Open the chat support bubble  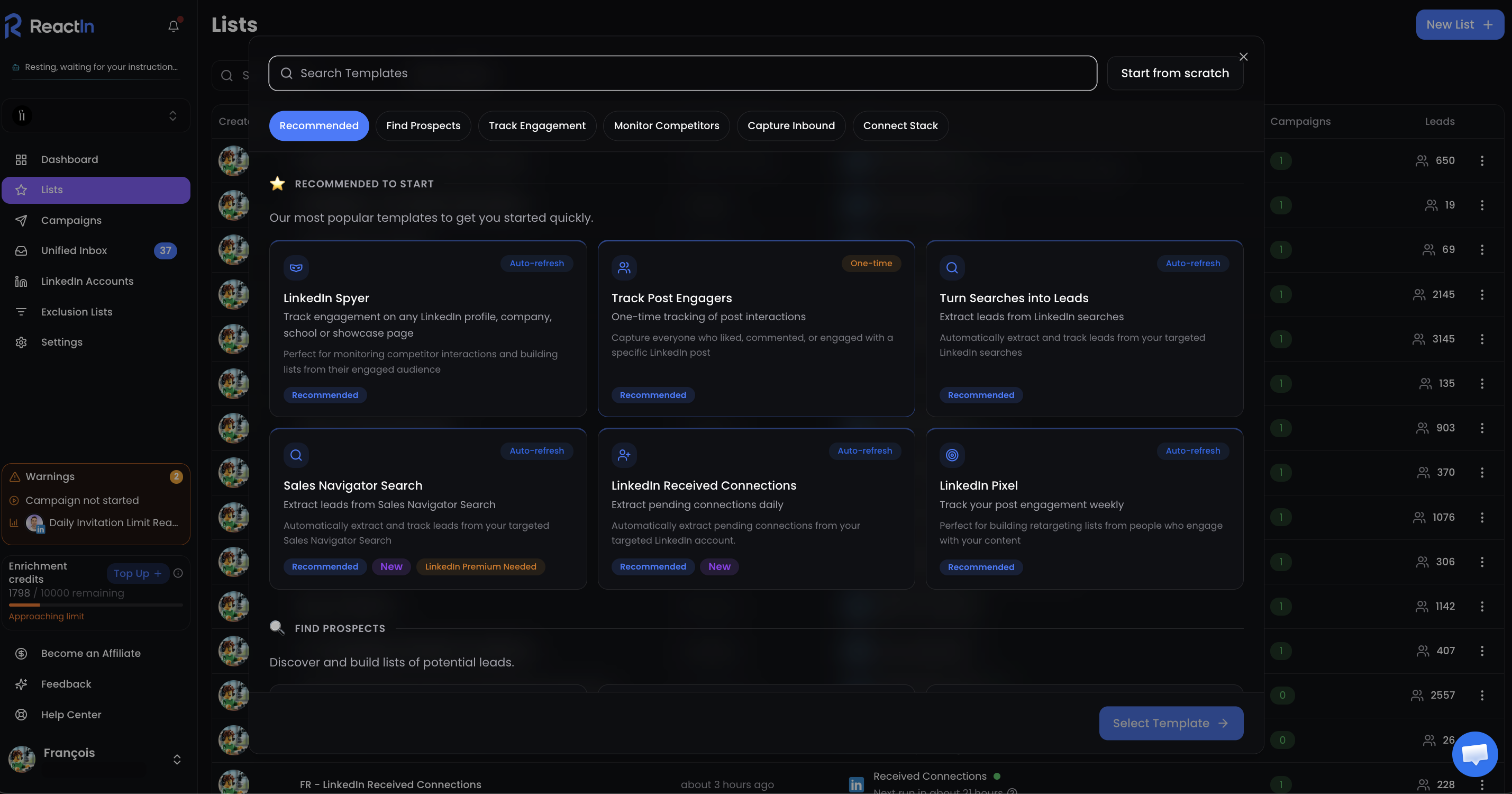coord(1474,754)
